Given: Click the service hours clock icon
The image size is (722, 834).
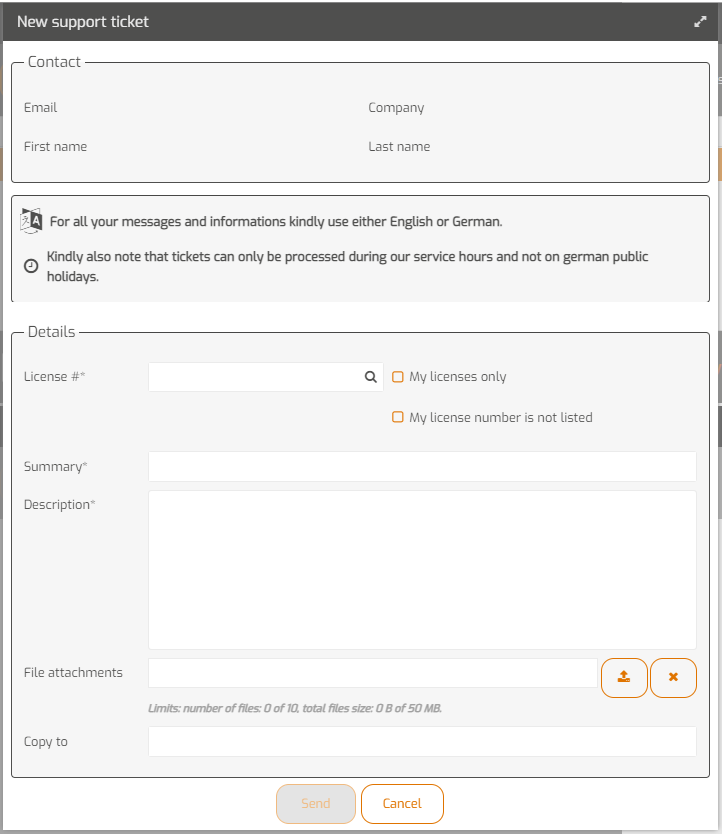Looking at the screenshot, I should [31, 265].
